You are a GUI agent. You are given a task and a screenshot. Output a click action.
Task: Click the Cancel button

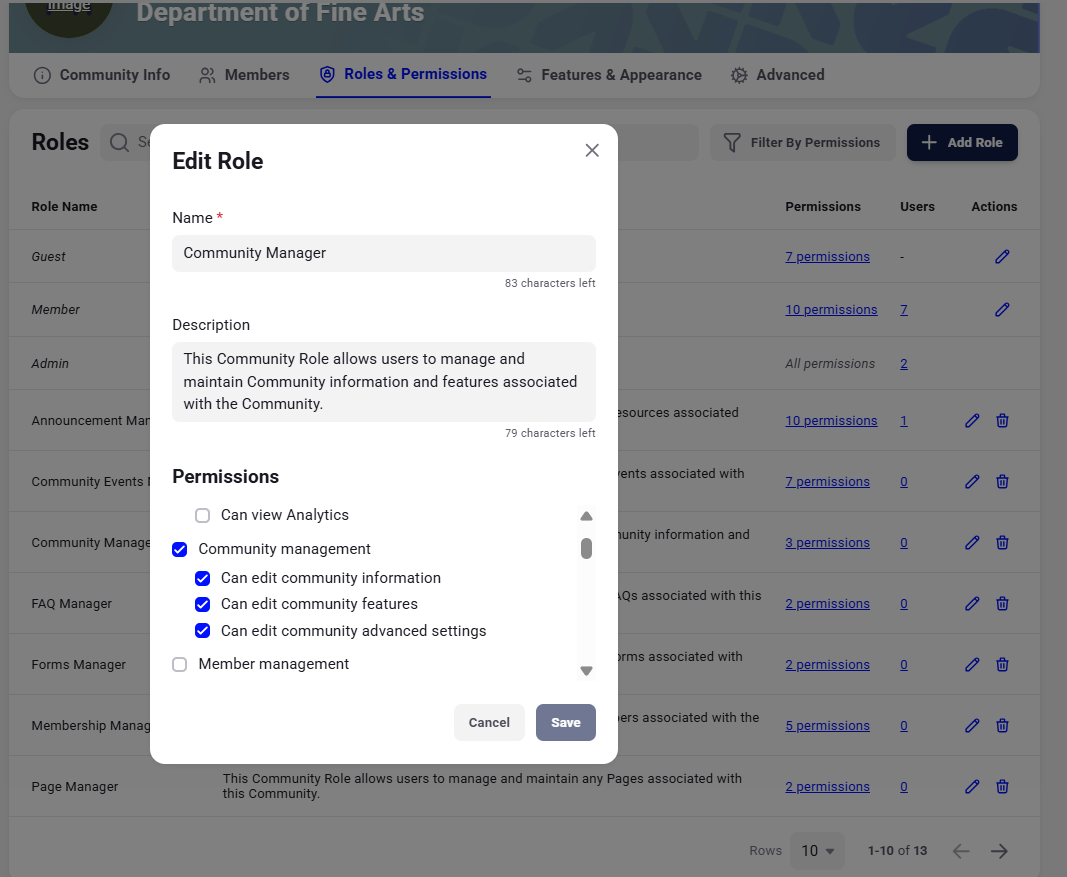(x=489, y=723)
